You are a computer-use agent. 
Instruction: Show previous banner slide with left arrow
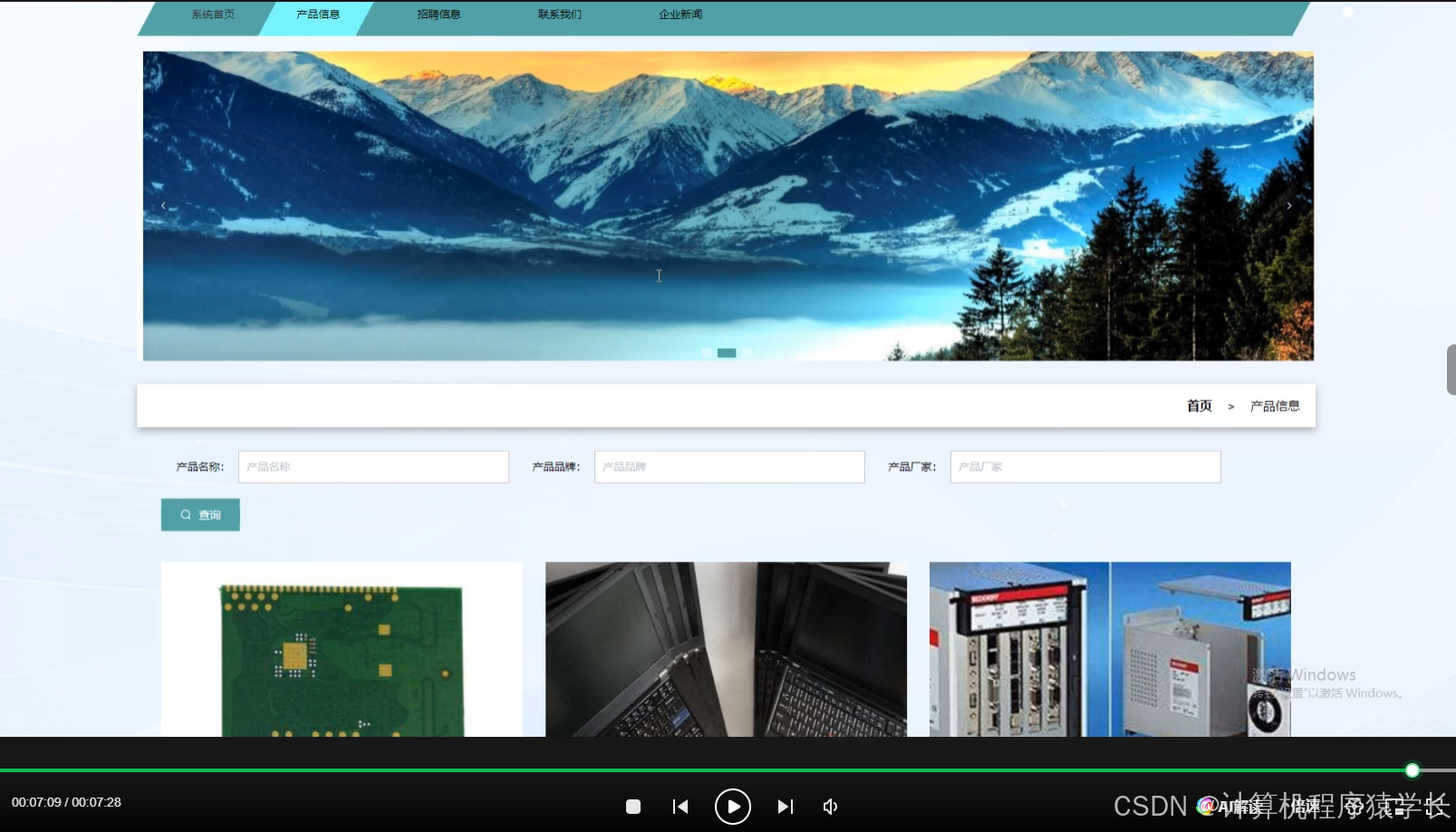pos(163,206)
